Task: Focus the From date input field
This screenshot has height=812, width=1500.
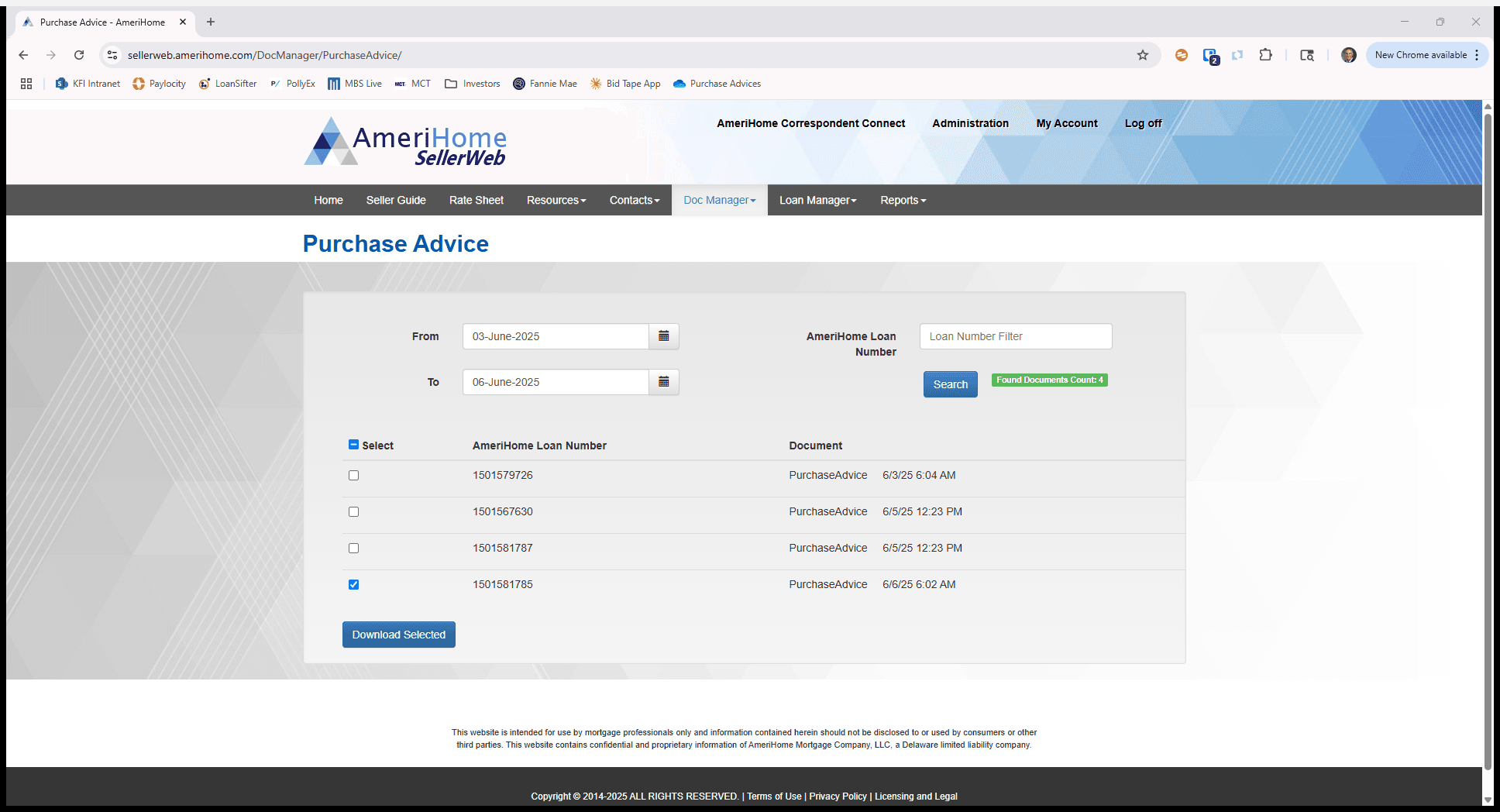Action: [556, 336]
